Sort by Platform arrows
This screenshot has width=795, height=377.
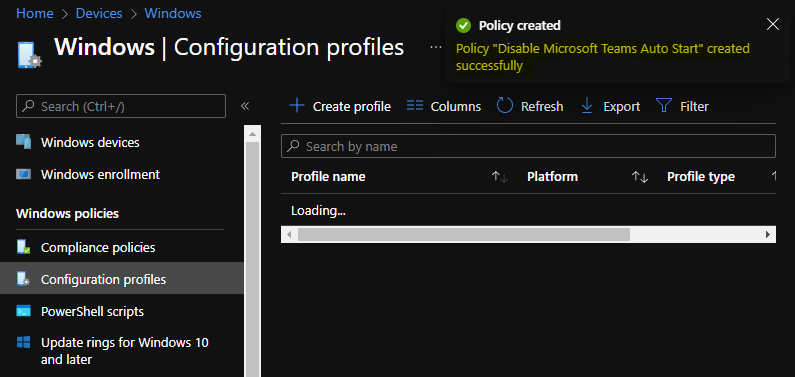[640, 177]
